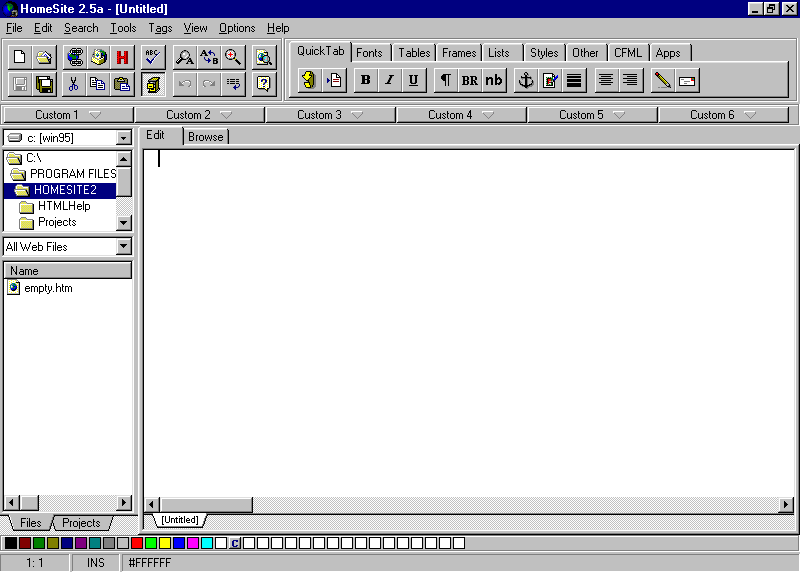Open the File menu
Image resolution: width=800 pixels, height=572 pixels.
(x=14, y=28)
